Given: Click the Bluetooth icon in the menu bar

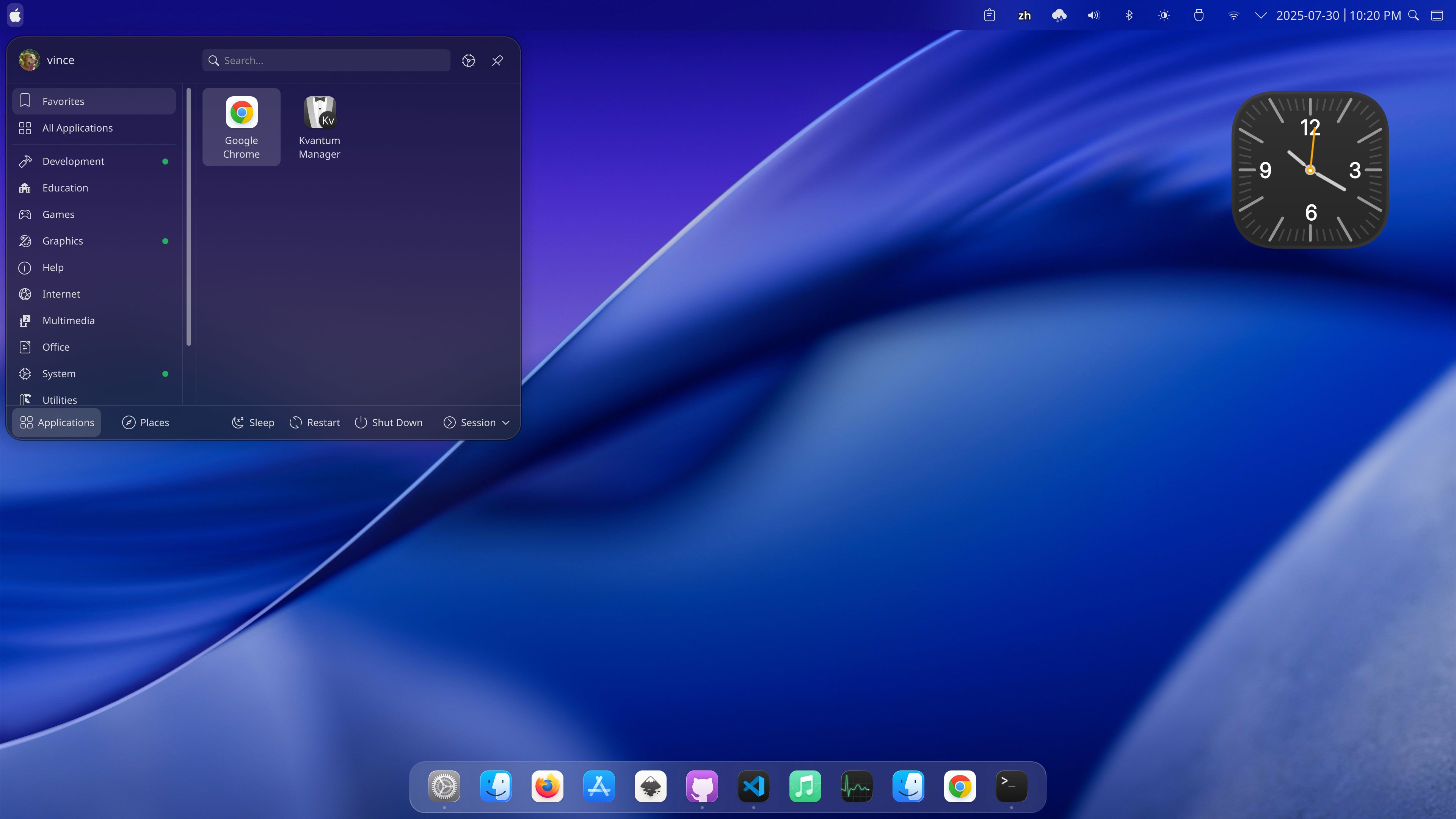Looking at the screenshot, I should tap(1129, 15).
